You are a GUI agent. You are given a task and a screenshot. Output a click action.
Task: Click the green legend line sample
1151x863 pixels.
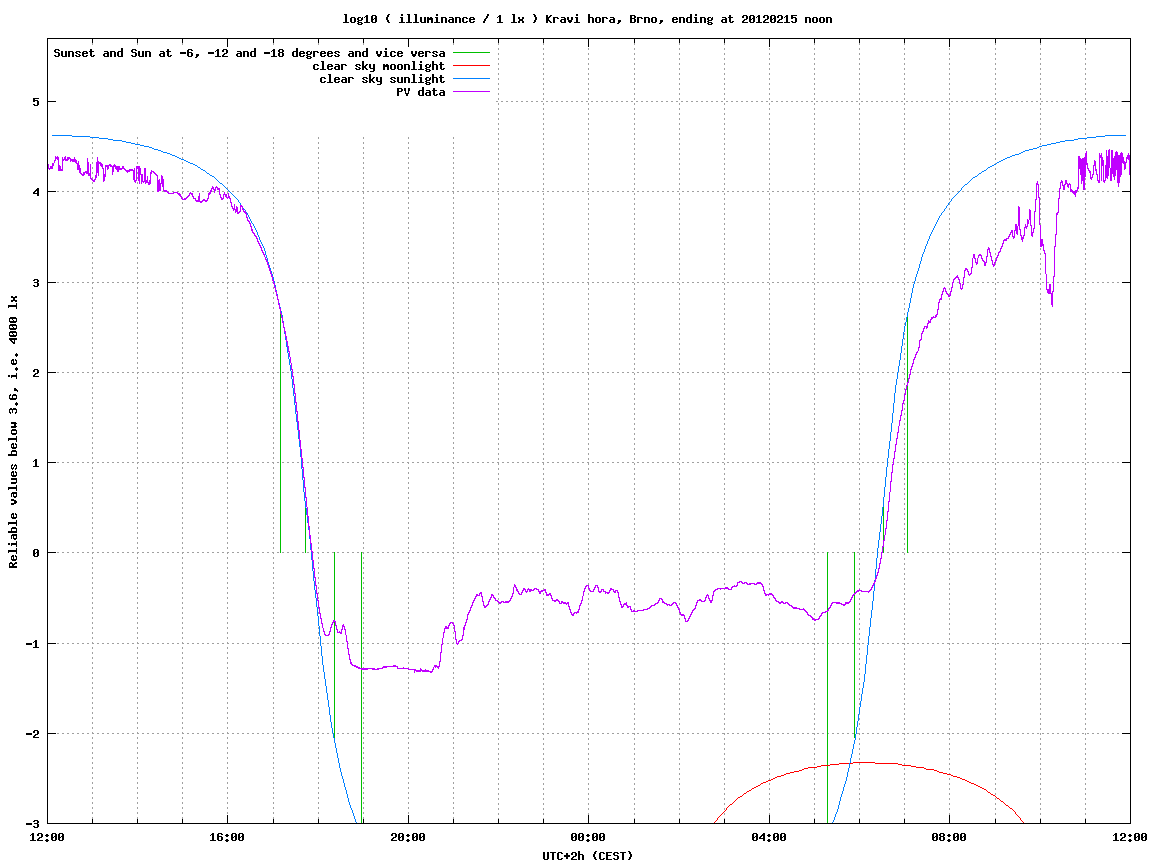pos(471,53)
